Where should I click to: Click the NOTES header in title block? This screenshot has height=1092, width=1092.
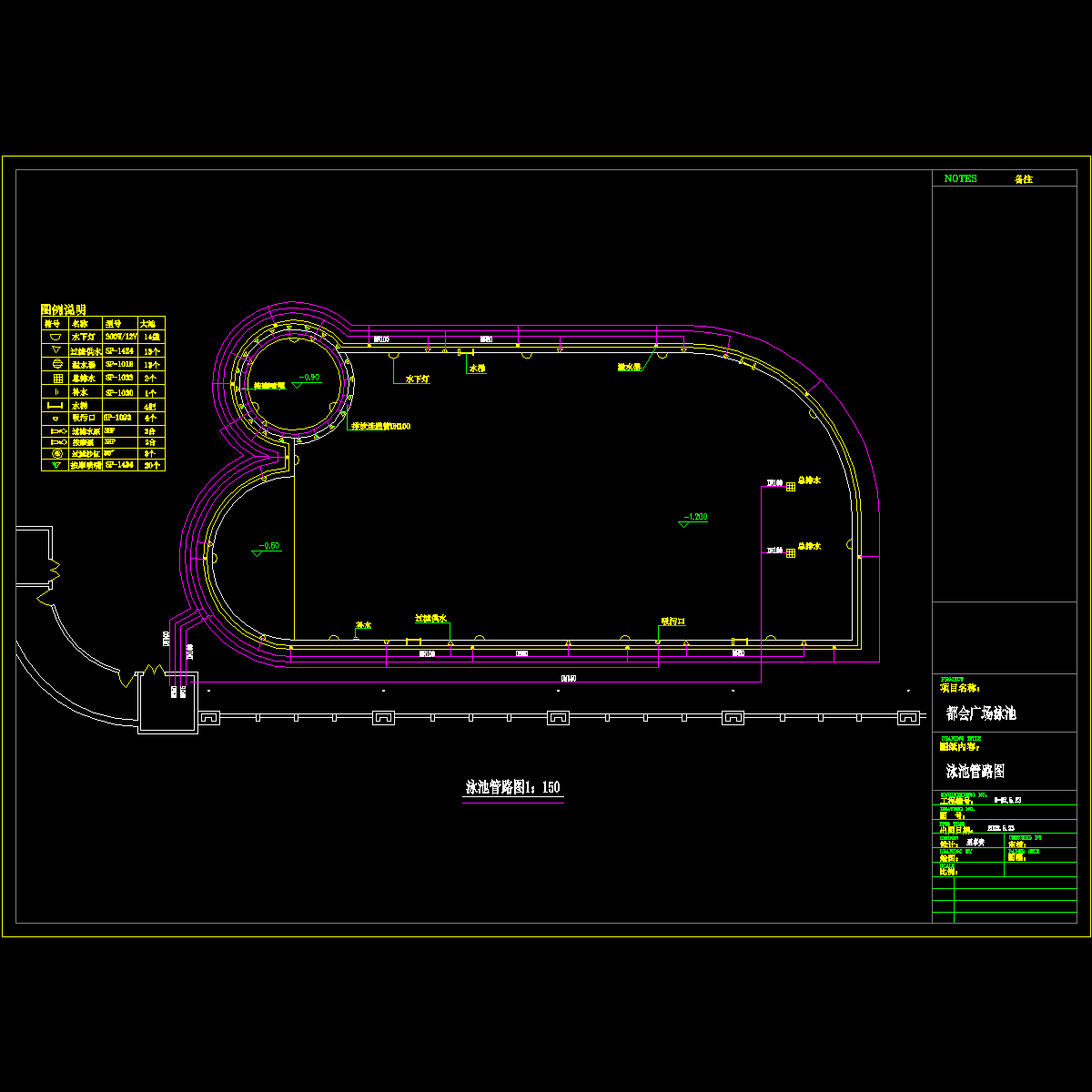[x=960, y=179]
